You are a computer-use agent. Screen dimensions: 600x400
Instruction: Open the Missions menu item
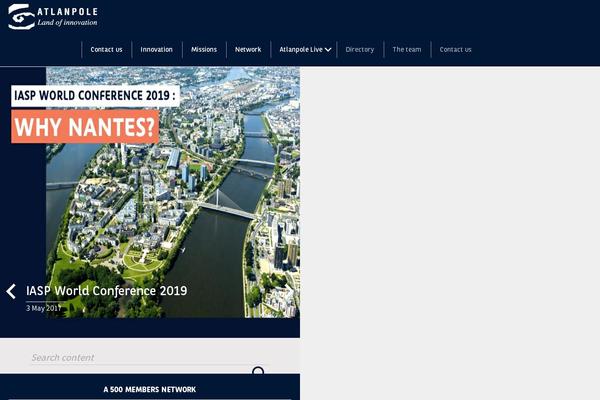[x=204, y=49]
